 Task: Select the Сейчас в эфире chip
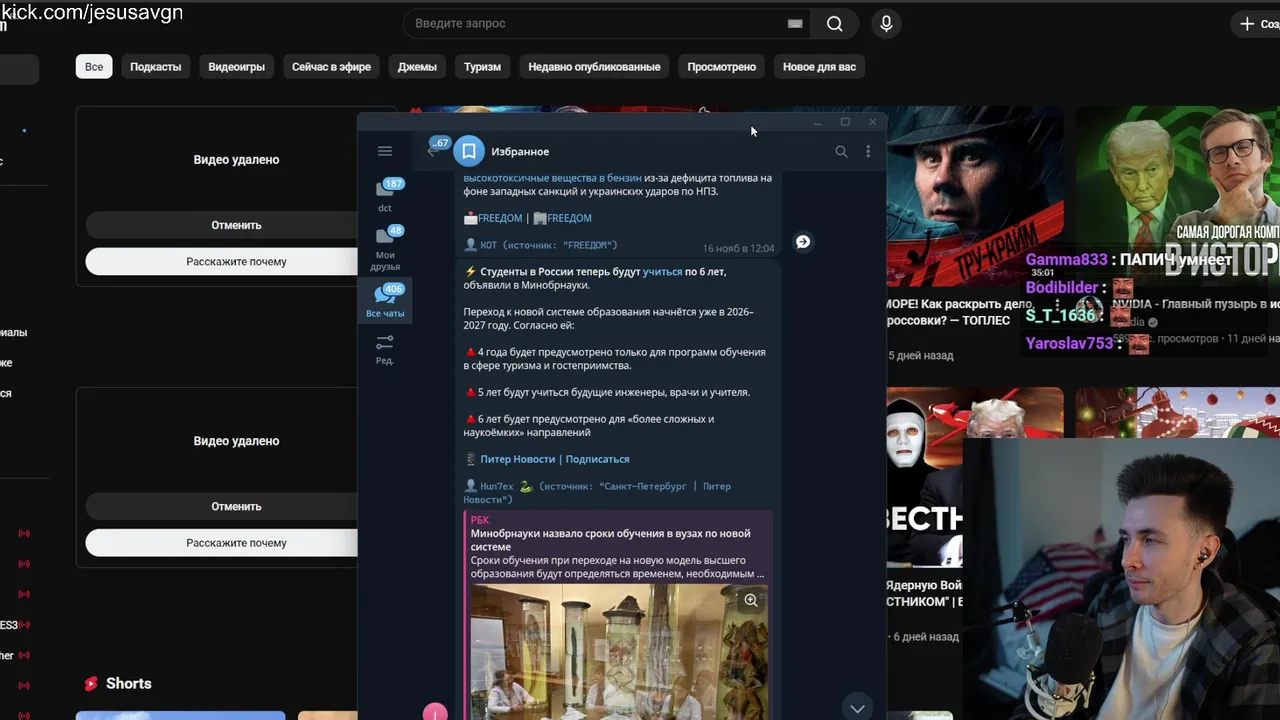(331, 67)
